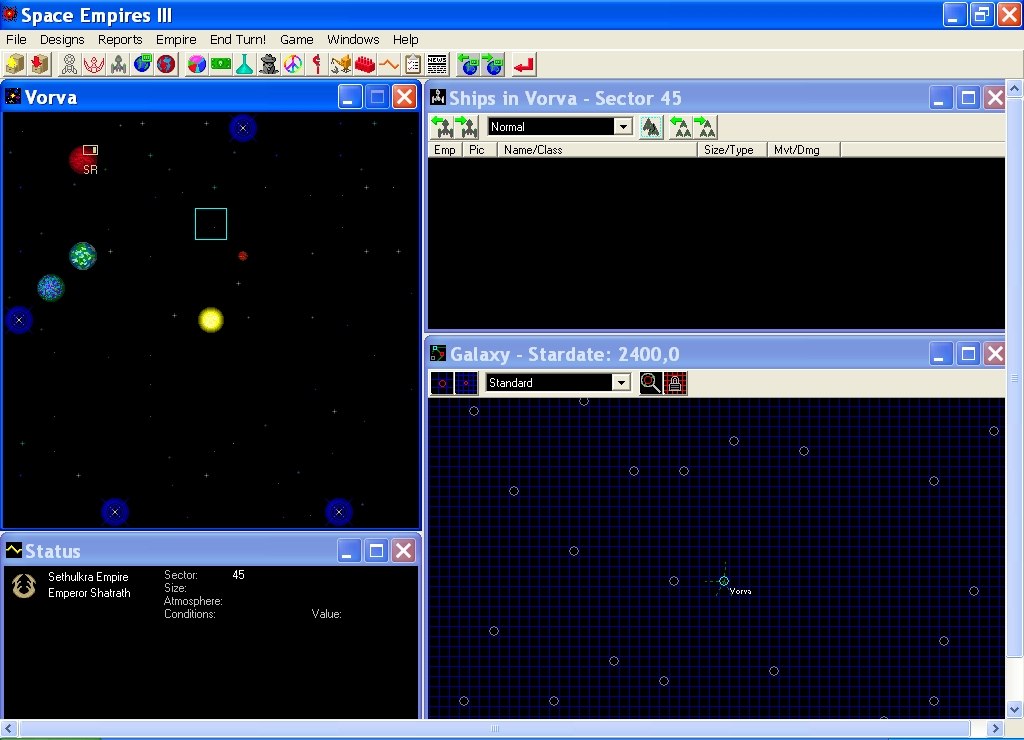Click the red building brick icon
This screenshot has width=1024, height=740.
tap(365, 65)
